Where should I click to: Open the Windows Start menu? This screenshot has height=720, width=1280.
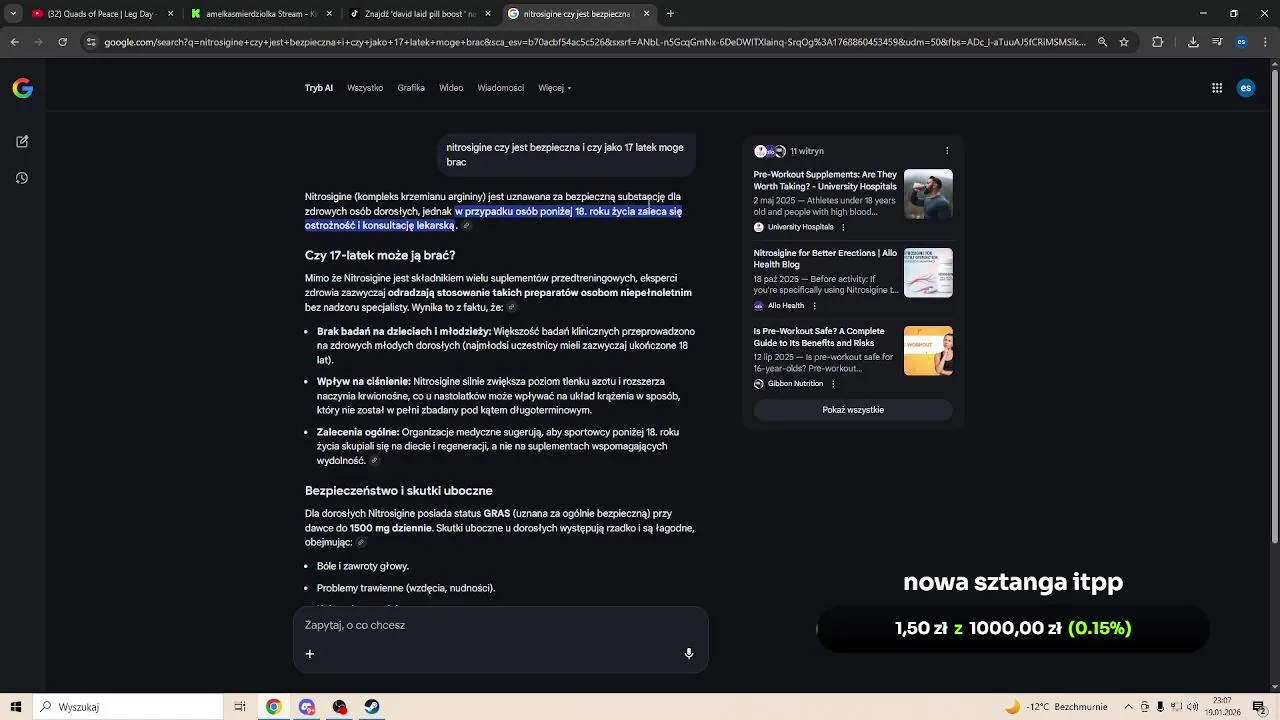tap(16, 707)
